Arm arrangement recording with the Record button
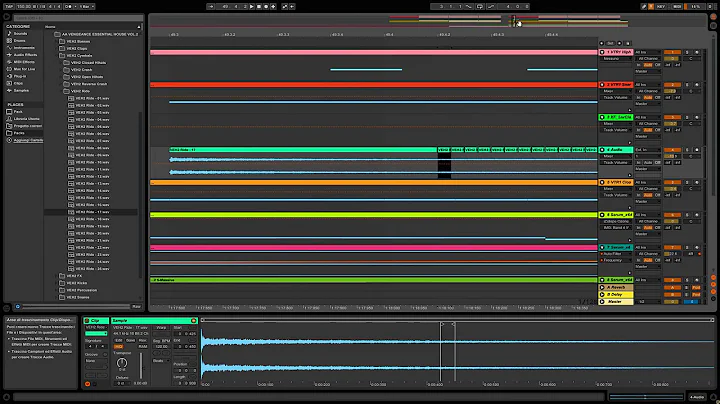The width and height of the screenshot is (720, 404). [x=266, y=6]
